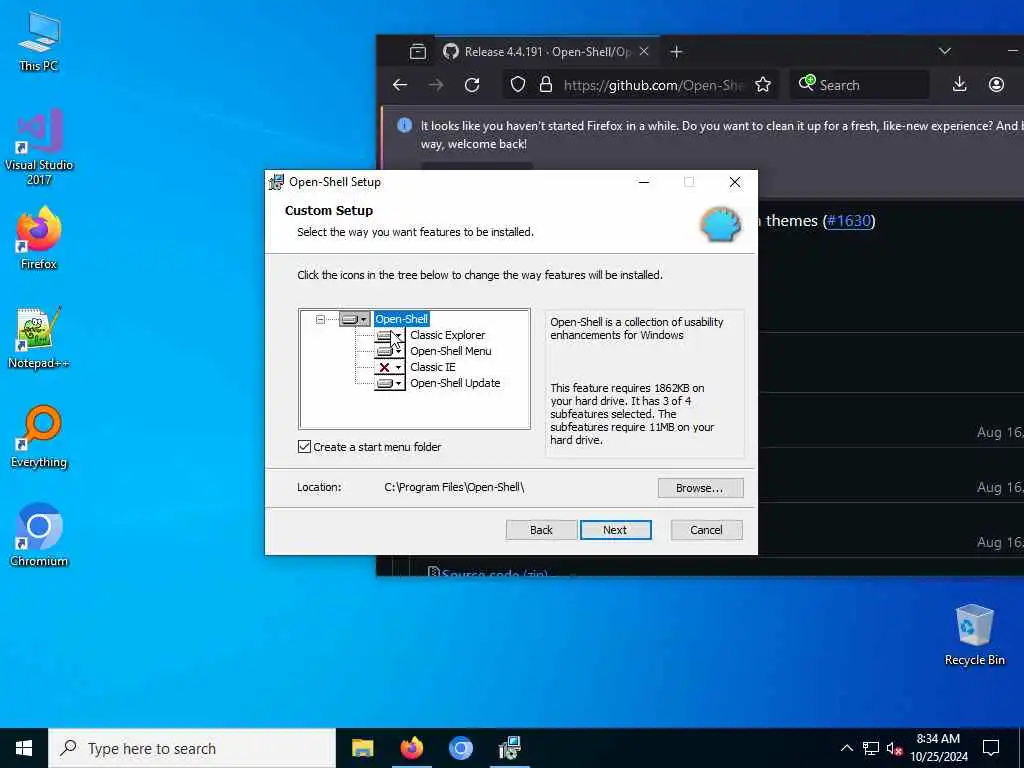
Task: Select the installer icon in the taskbar
Action: click(x=509, y=748)
